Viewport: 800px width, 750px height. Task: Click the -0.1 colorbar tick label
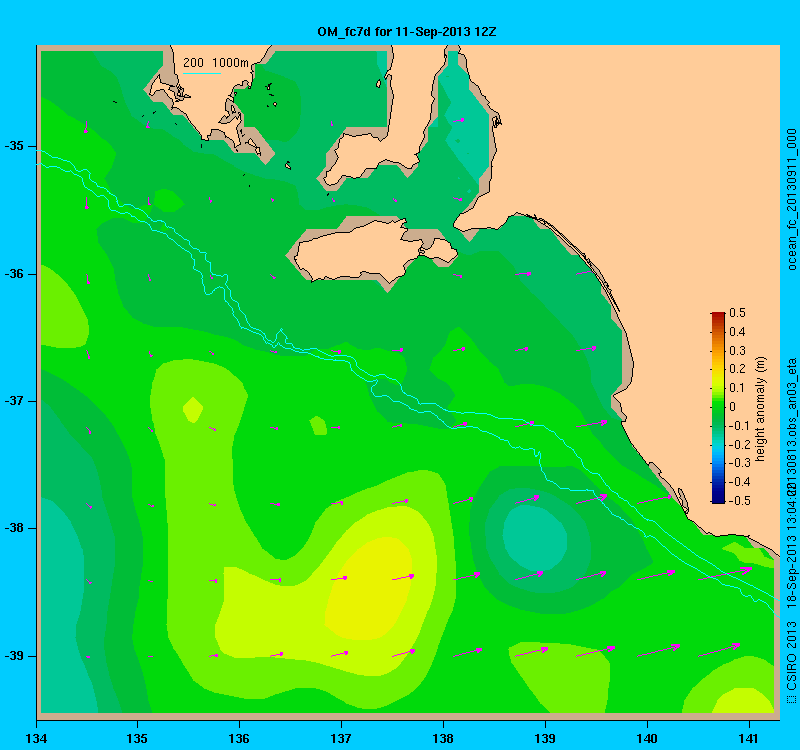pos(739,426)
